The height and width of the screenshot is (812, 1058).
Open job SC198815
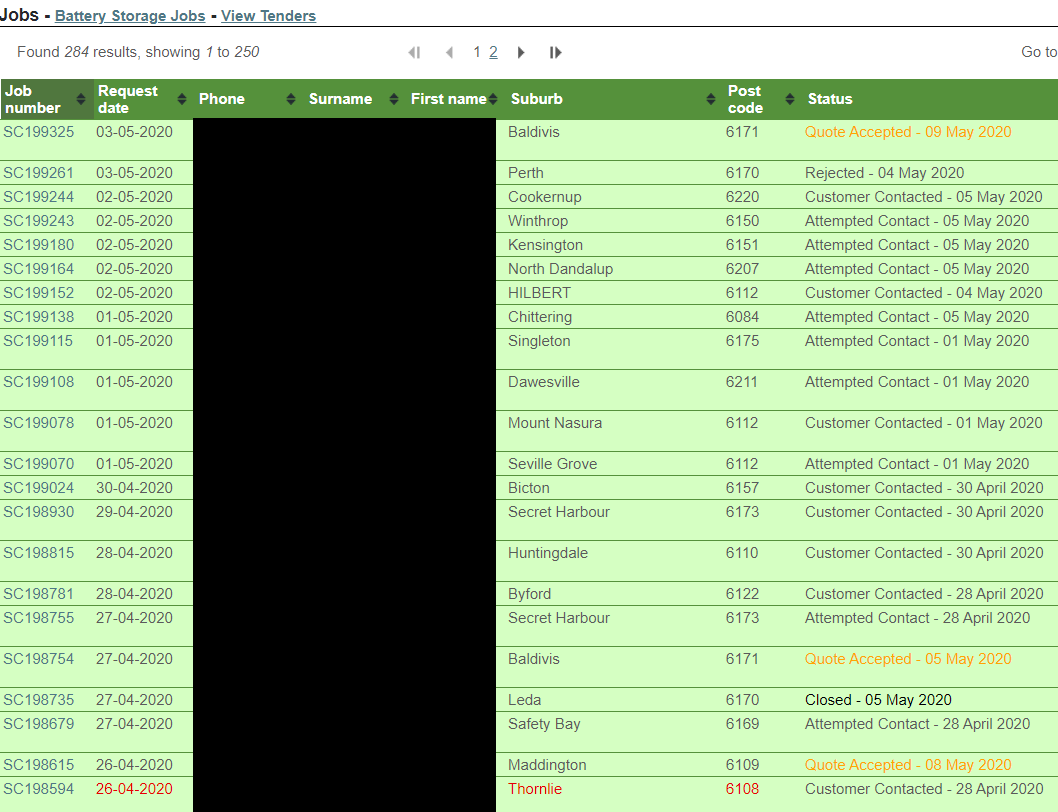point(38,553)
